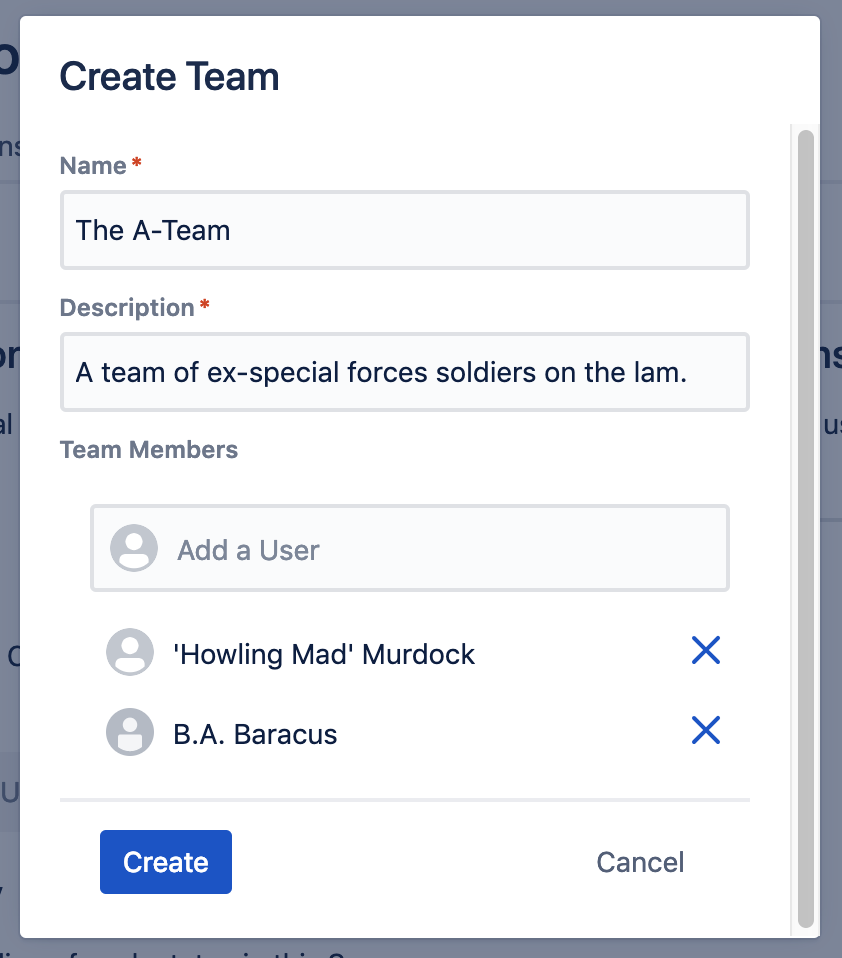Click the required asterisk next to Description

[204, 305]
